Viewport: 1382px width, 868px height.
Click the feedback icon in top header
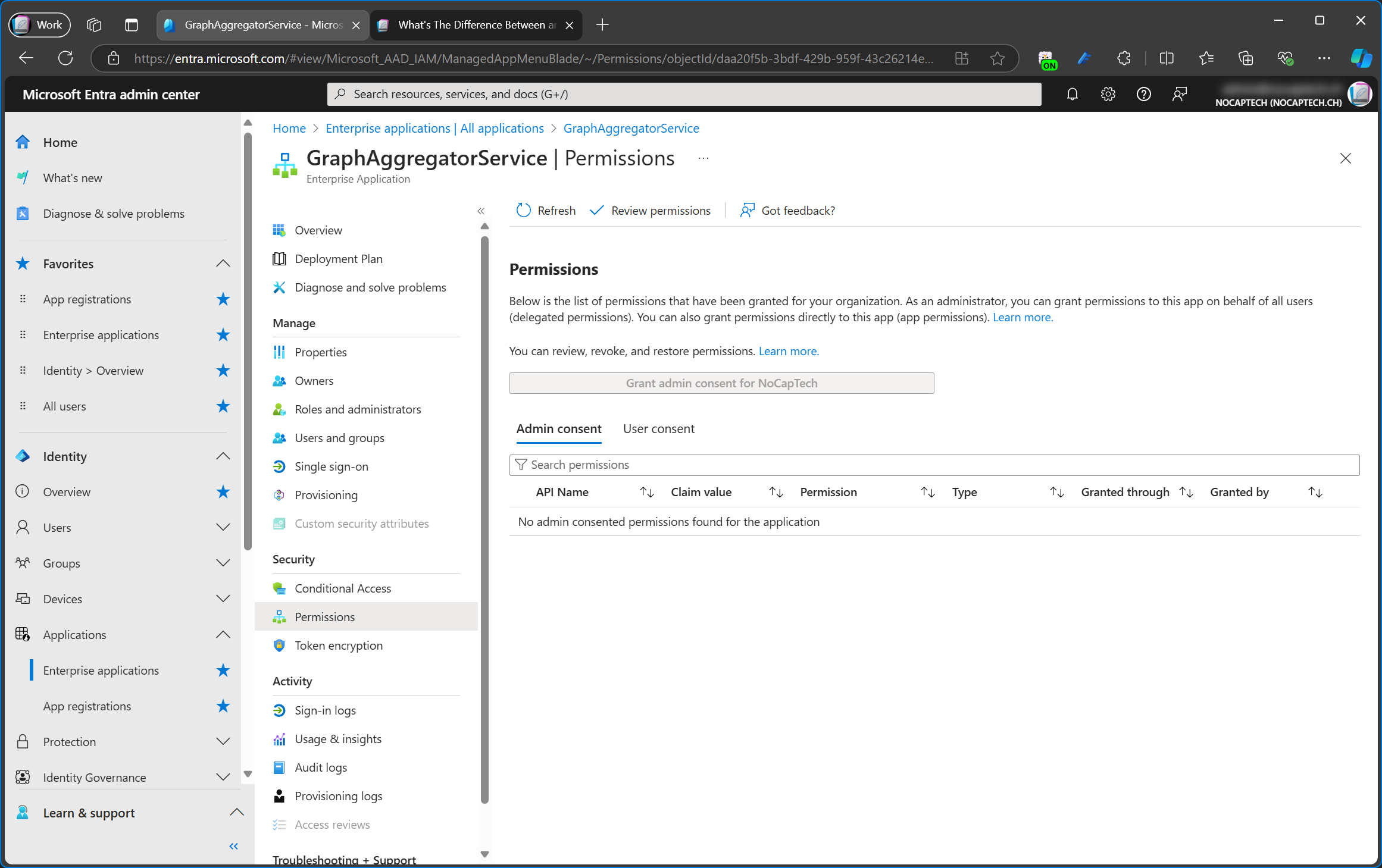pyautogui.click(x=1179, y=94)
